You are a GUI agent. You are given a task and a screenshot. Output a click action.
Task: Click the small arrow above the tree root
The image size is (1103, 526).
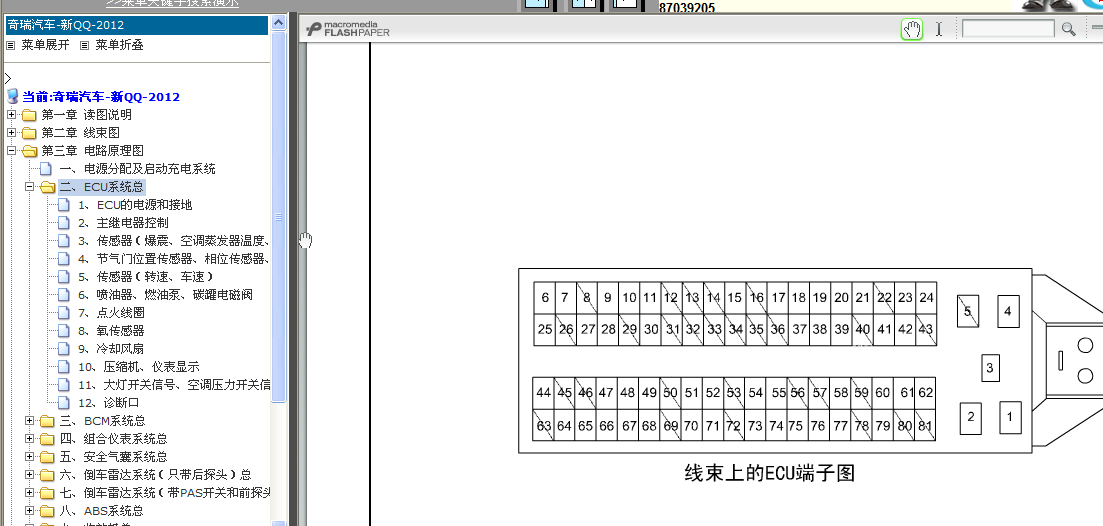(x=8, y=78)
